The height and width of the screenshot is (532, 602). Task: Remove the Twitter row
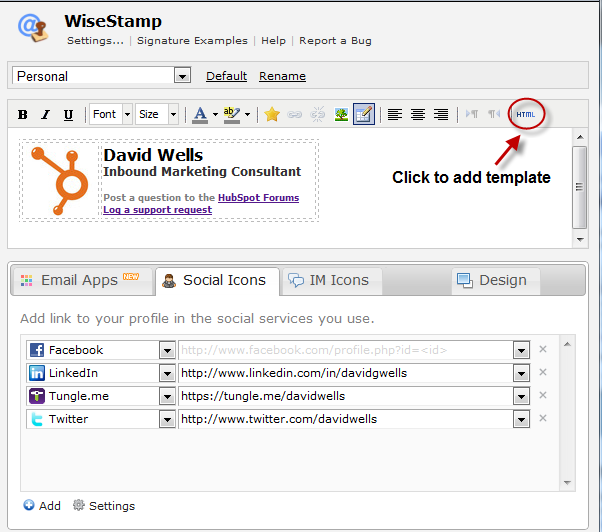tap(542, 418)
